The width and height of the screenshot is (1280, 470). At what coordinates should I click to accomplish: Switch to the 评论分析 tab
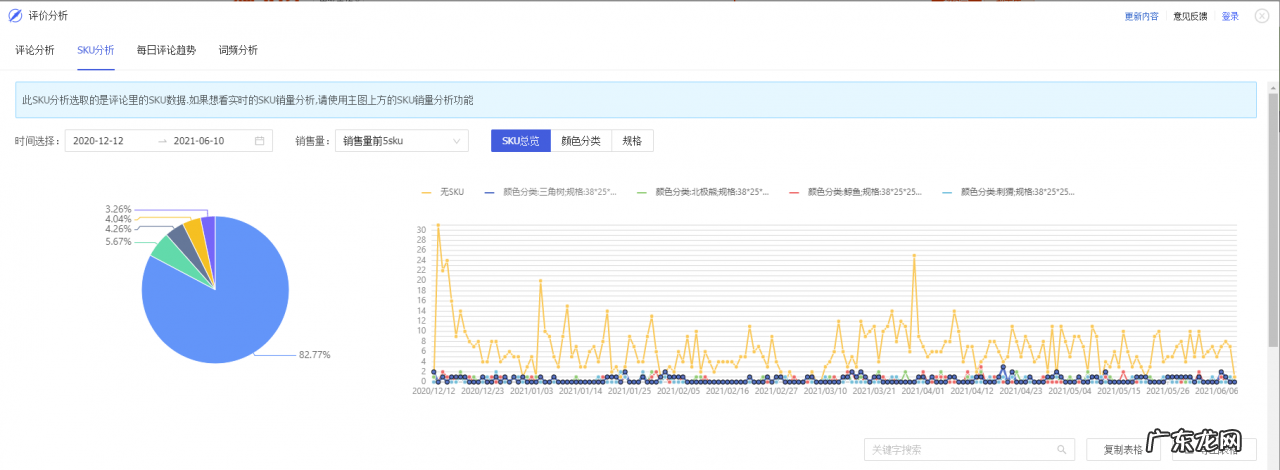point(35,50)
